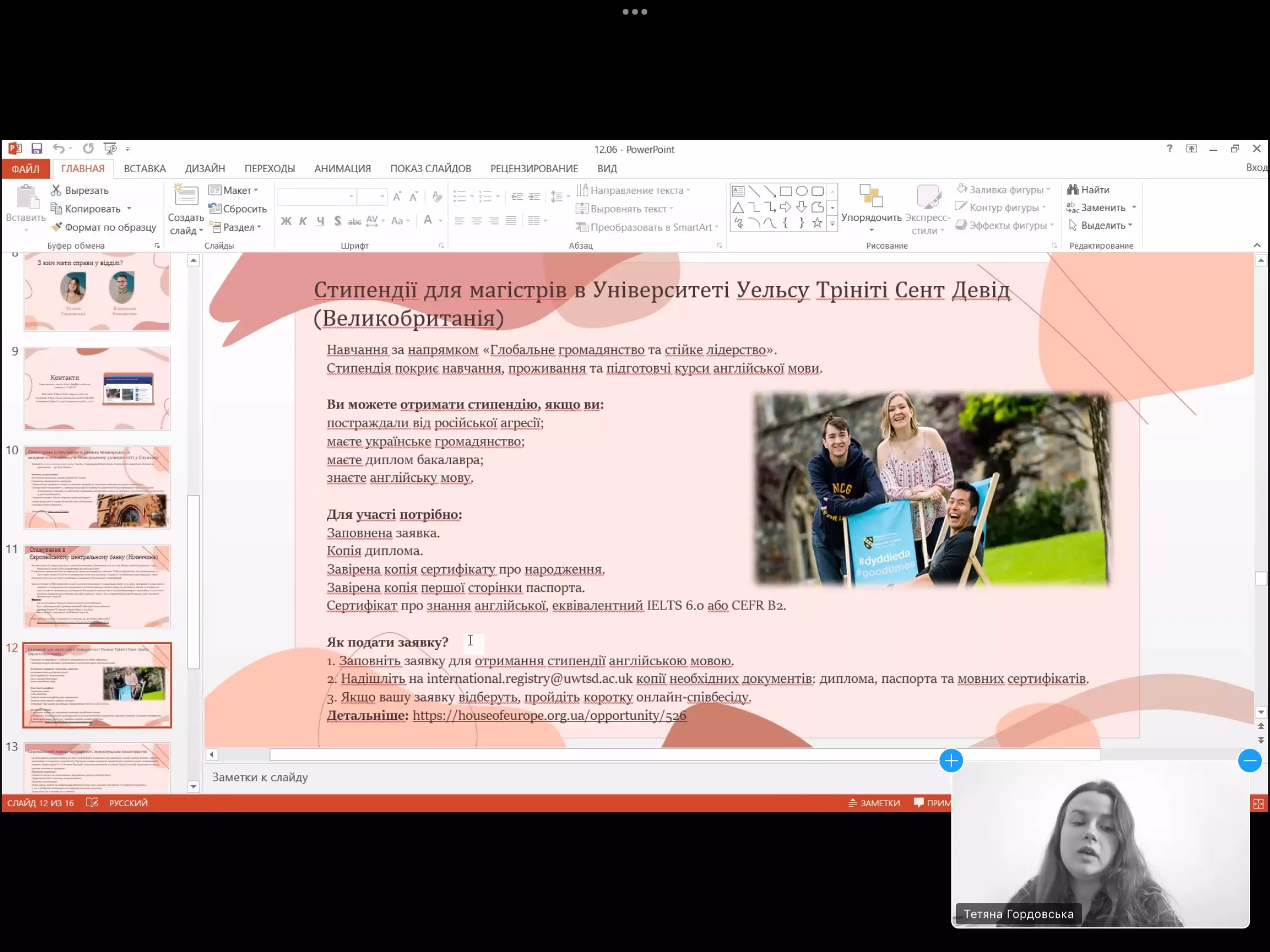Open the Макет layout dropdown
1270x952 pixels.
pyautogui.click(x=234, y=190)
